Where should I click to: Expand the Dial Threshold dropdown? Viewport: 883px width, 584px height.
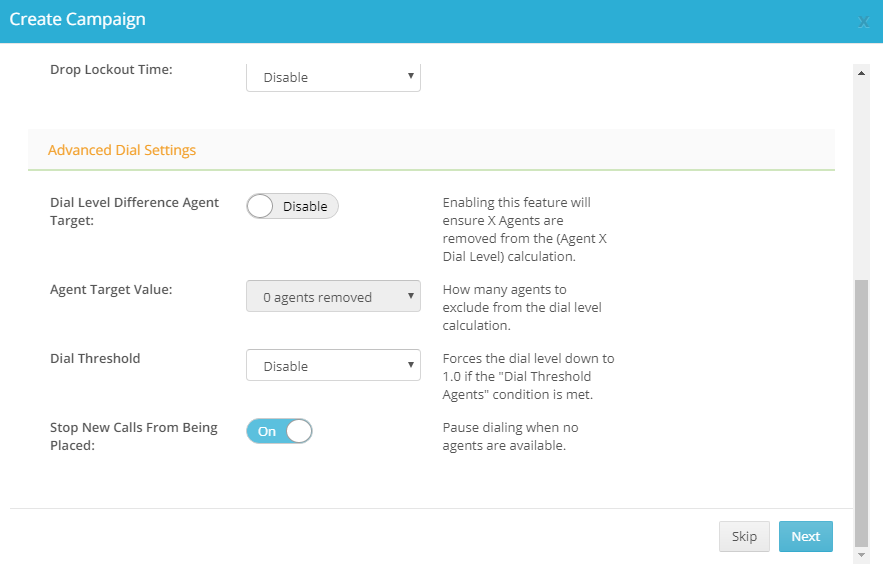[x=333, y=365]
